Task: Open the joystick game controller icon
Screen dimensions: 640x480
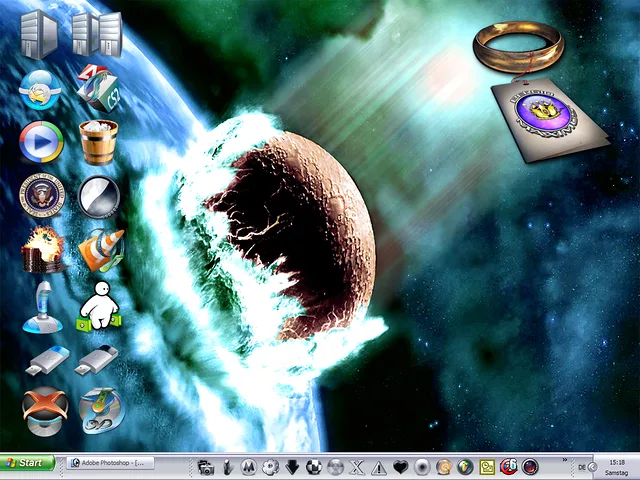Action: [x=43, y=307]
